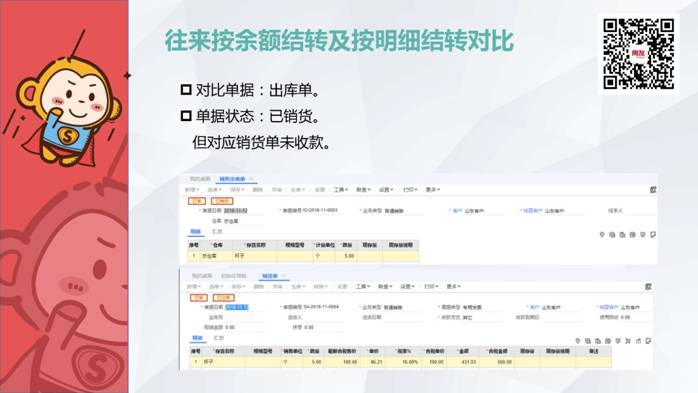The width and height of the screenshot is (698, 393).
Task: Expand the 联查 dropdown in the 销货单 window
Action: [385, 287]
